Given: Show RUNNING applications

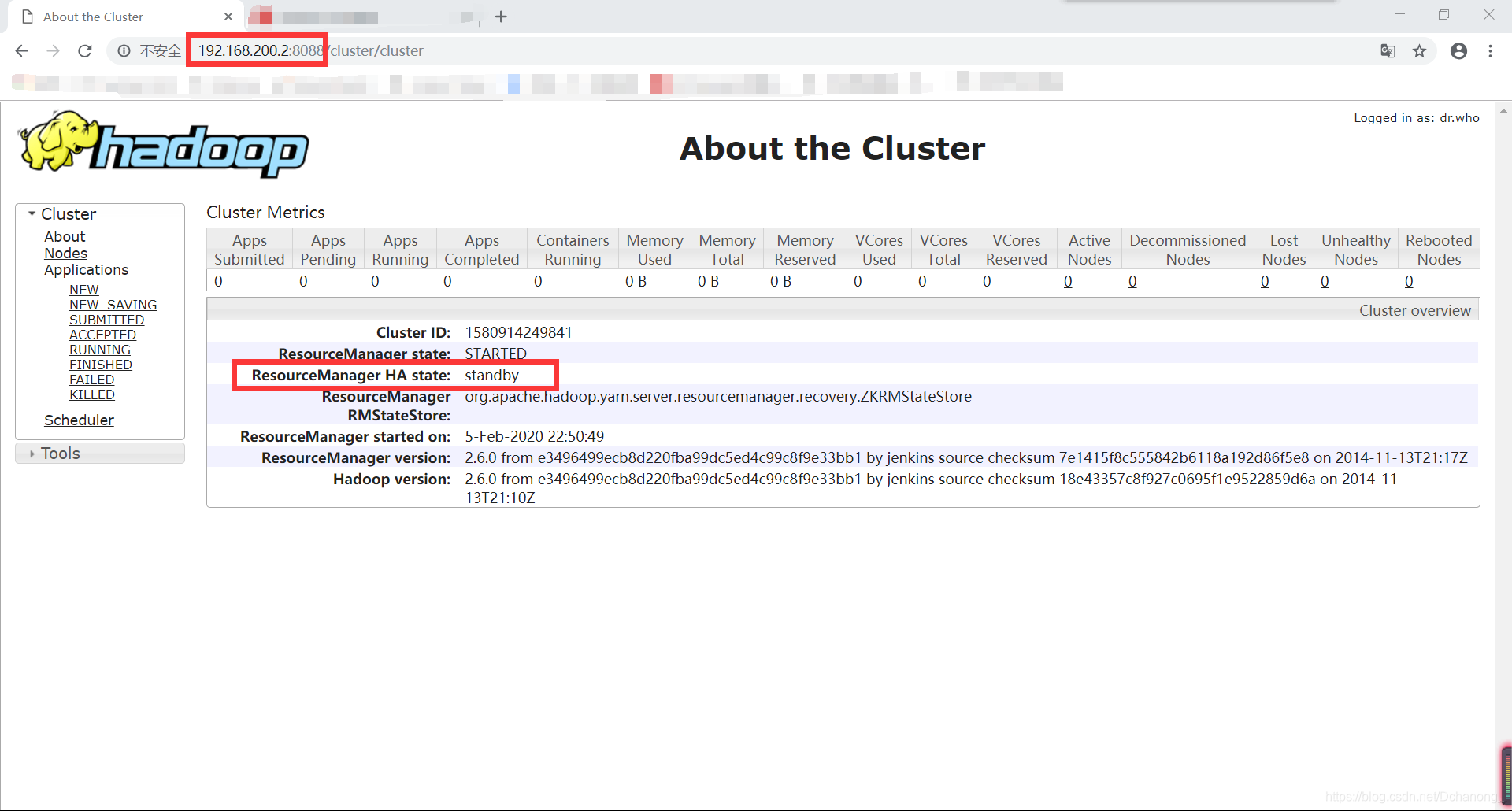Looking at the screenshot, I should [x=100, y=350].
